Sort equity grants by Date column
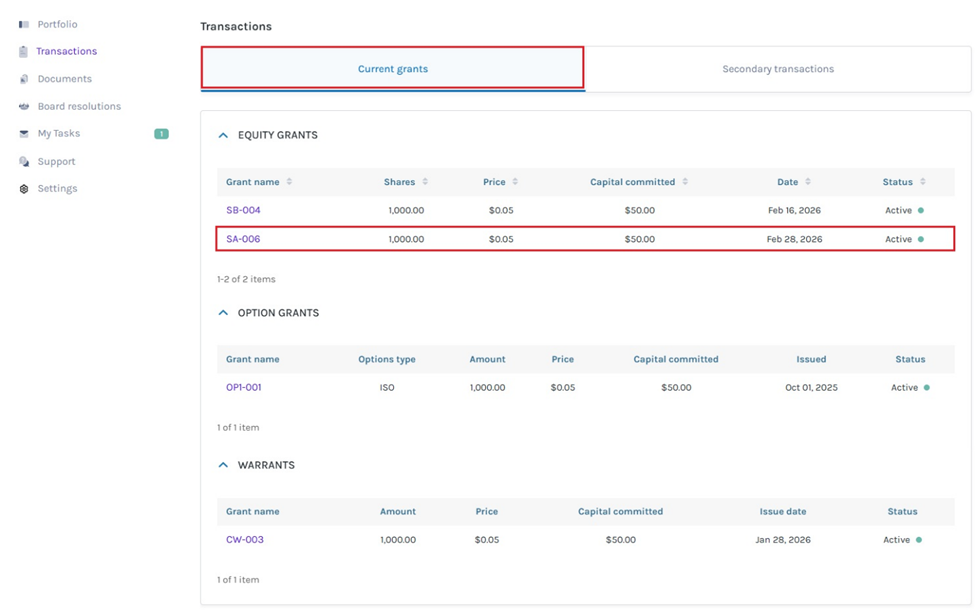This screenshot has height=611, width=975. click(x=808, y=182)
